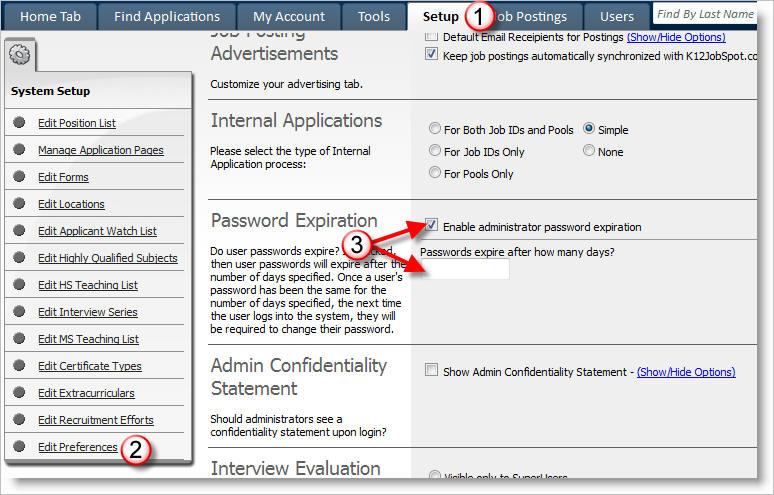
Task: Click bullet icon beside Edit Position List
Action: (x=19, y=122)
